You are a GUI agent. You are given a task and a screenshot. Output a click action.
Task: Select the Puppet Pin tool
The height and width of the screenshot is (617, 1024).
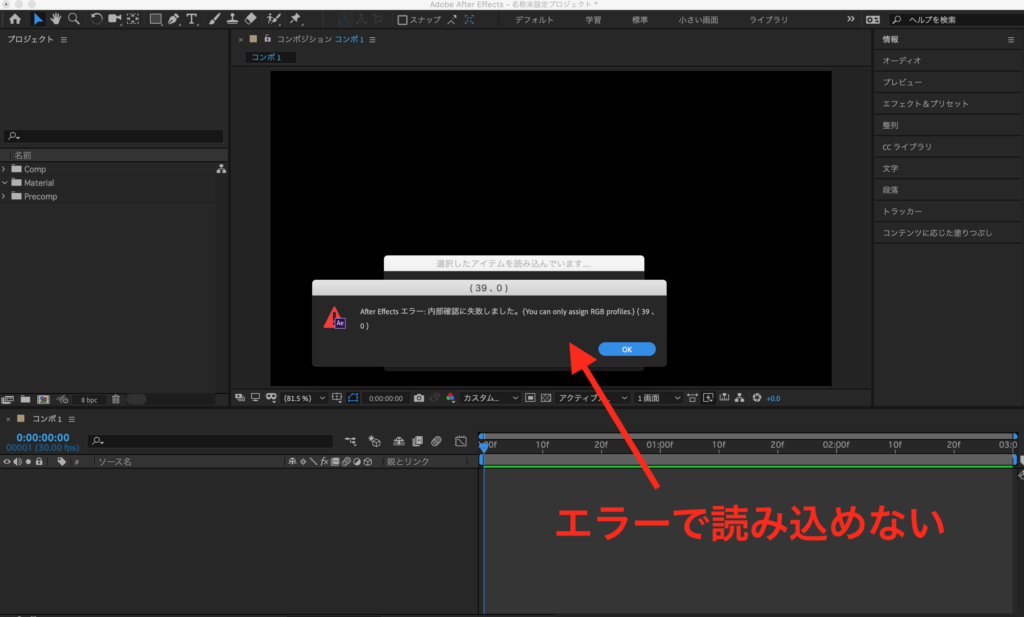pyautogui.click(x=295, y=19)
